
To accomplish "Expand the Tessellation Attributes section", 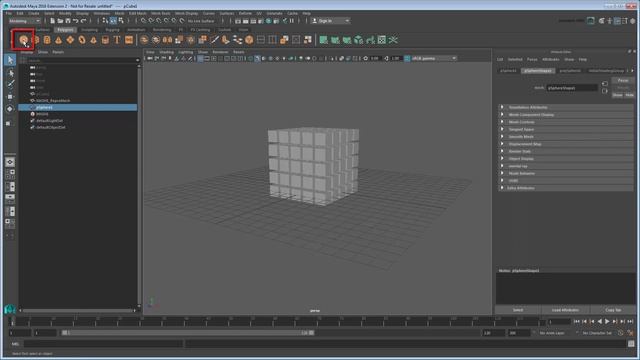I will point(567,107).
